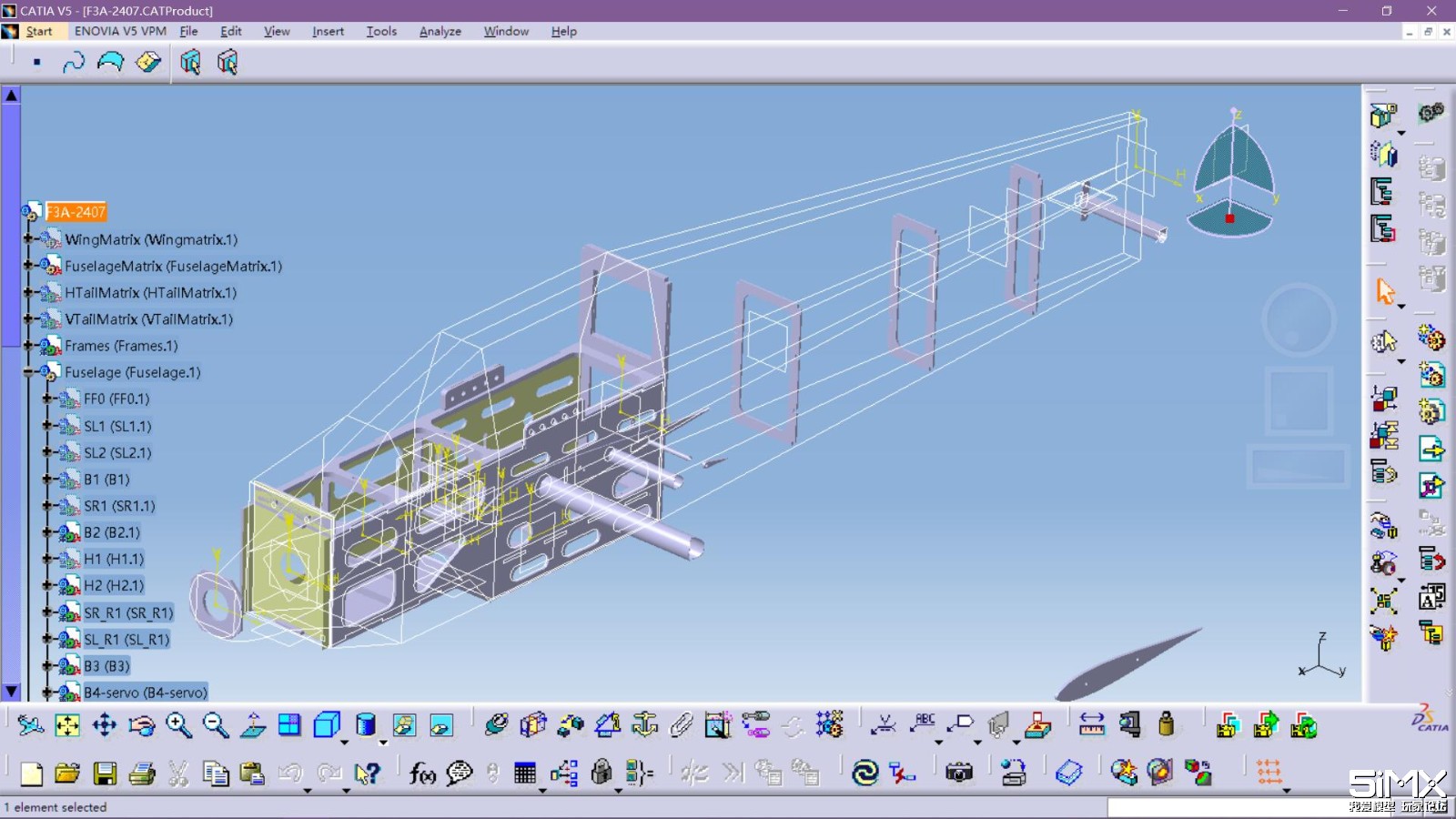Click the What's This help icon
The height and width of the screenshot is (819, 1456).
click(367, 773)
